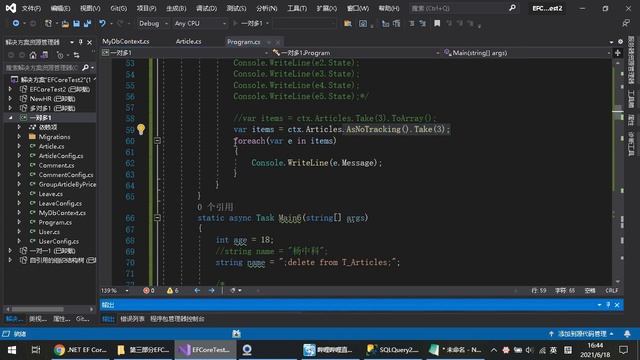Image resolution: width=640 pixels, height=360 pixels.
Task: Open the 工具(T) menu
Action: click(297, 8)
